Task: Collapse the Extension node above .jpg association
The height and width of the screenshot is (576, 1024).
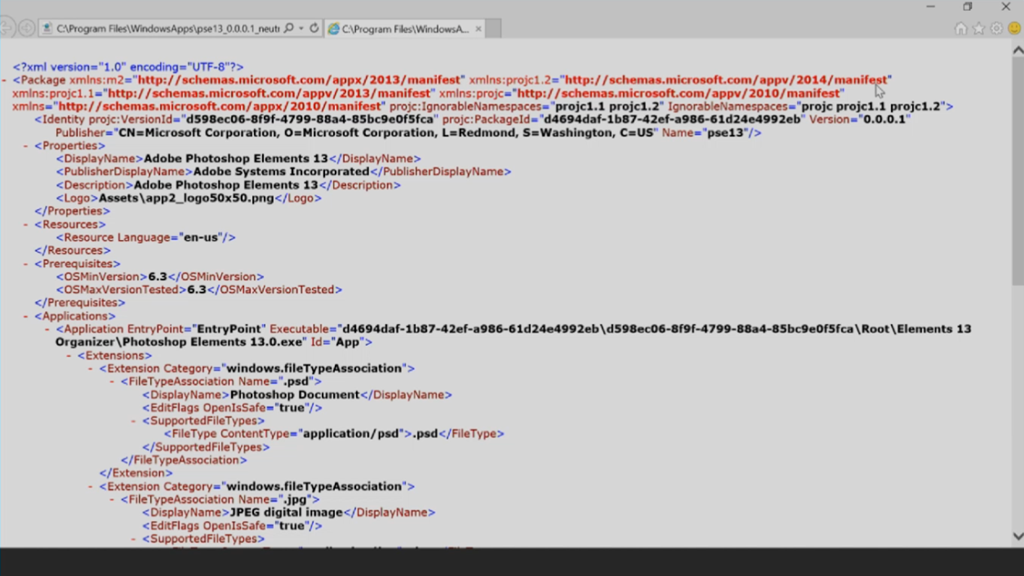Action: tap(90, 487)
